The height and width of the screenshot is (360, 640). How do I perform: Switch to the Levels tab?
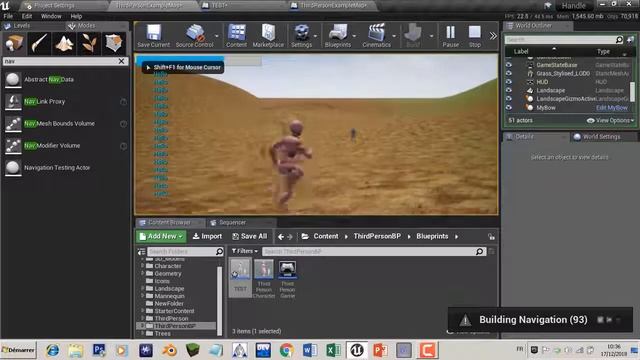pyautogui.click(x=21, y=25)
